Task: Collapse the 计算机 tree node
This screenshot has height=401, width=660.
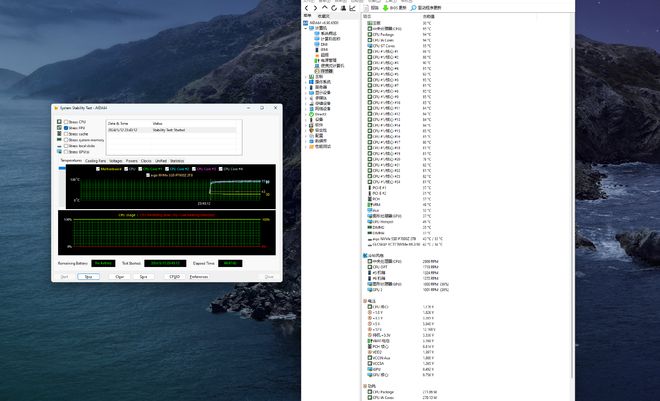Action: [306, 28]
